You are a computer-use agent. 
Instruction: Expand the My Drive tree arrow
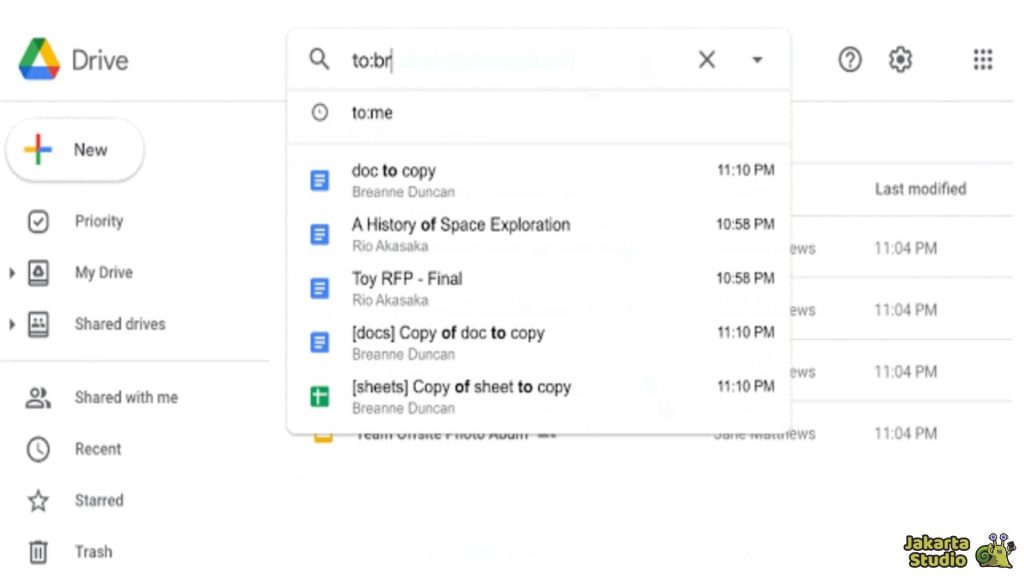click(x=12, y=272)
